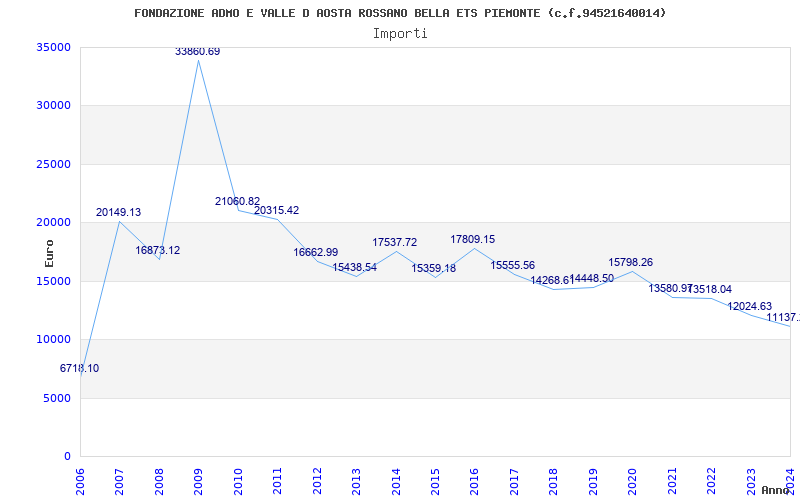Select the 13580.97 data label
The image size is (800, 500).
(x=670, y=288)
